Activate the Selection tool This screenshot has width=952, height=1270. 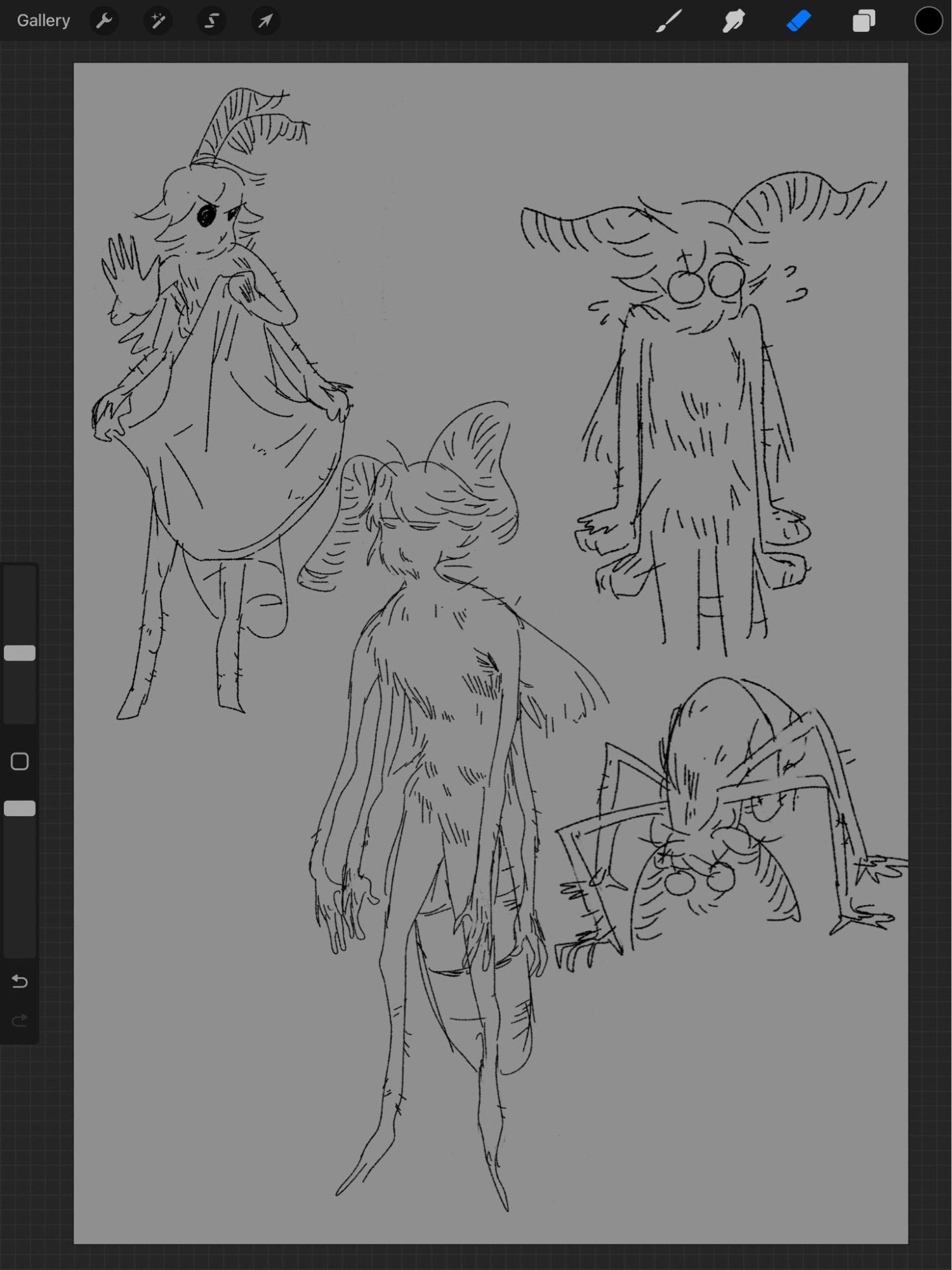coord(211,21)
